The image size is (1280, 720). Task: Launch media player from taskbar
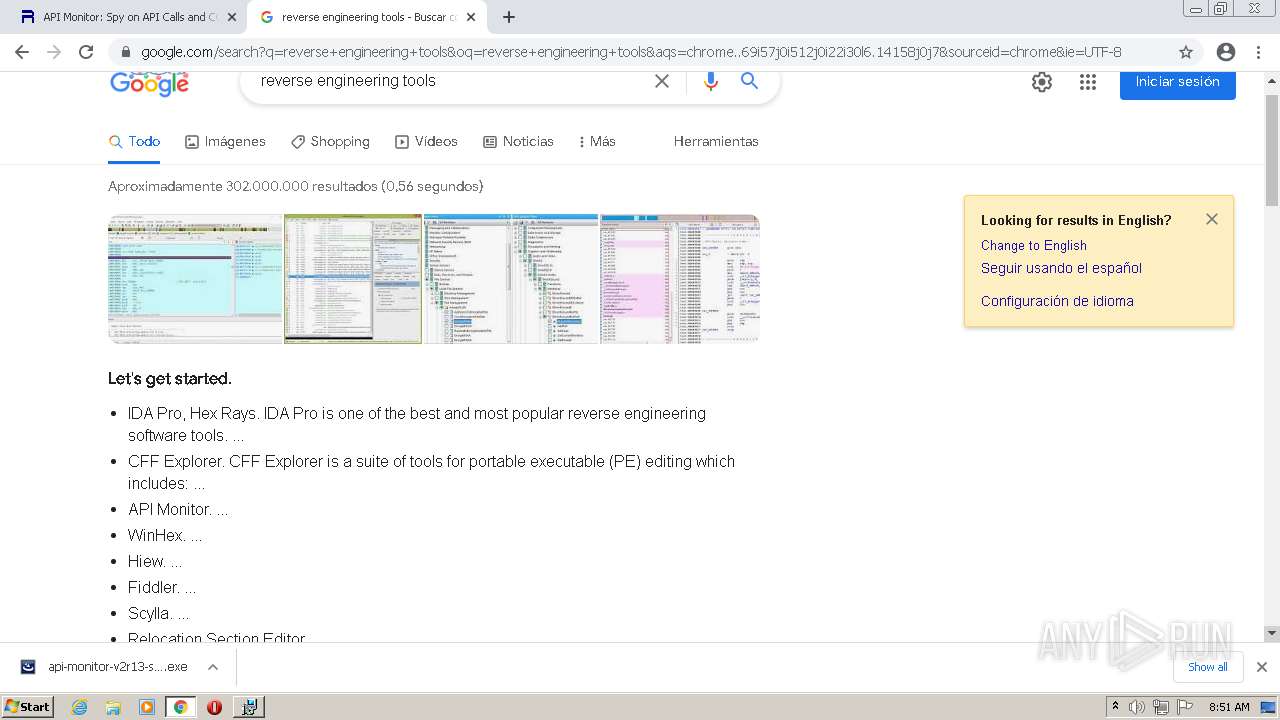147,707
